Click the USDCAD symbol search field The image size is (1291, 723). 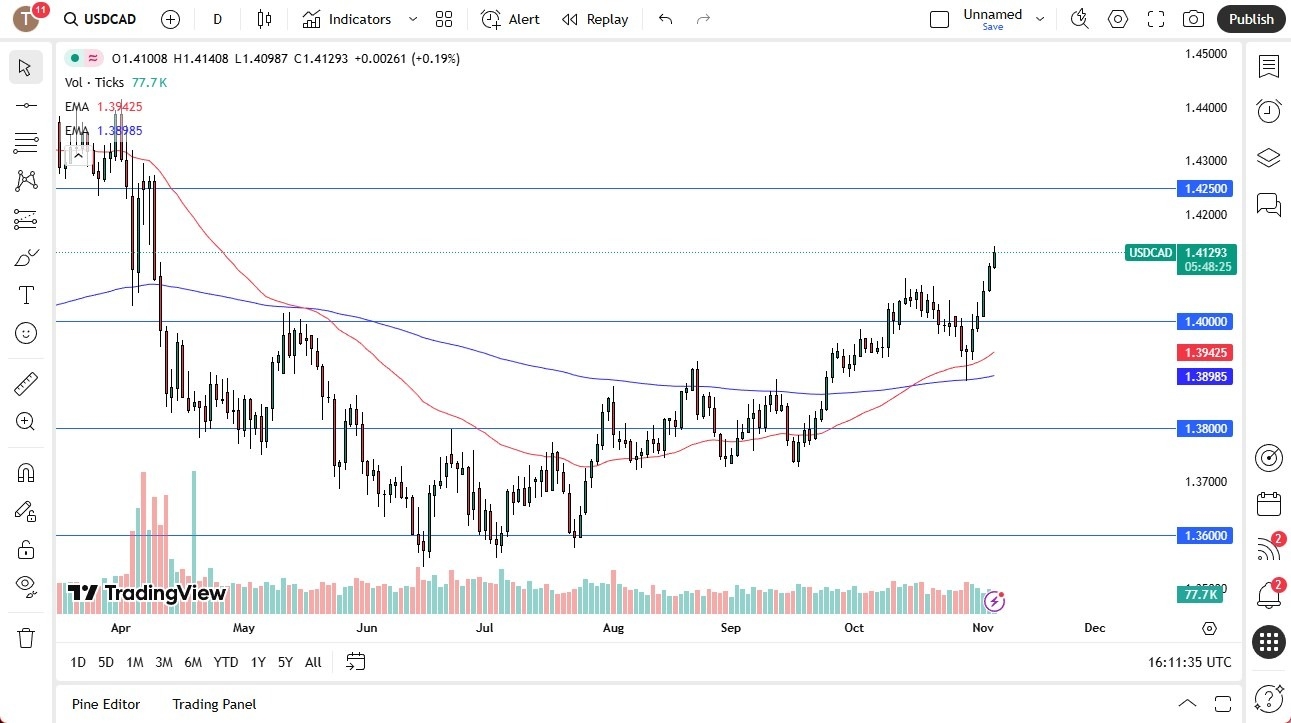[100, 18]
